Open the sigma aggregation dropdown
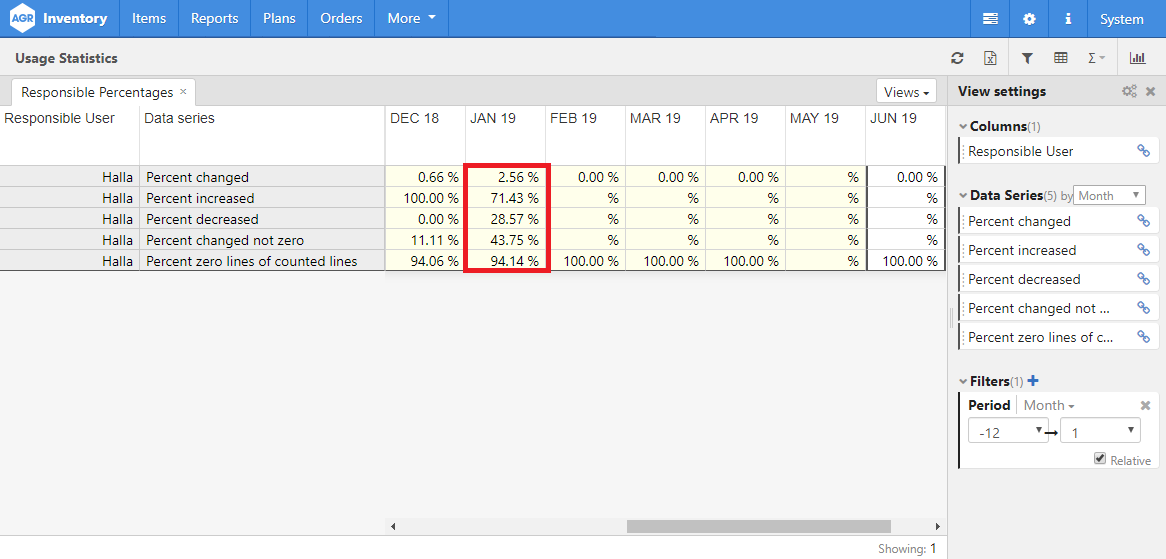 [1096, 59]
